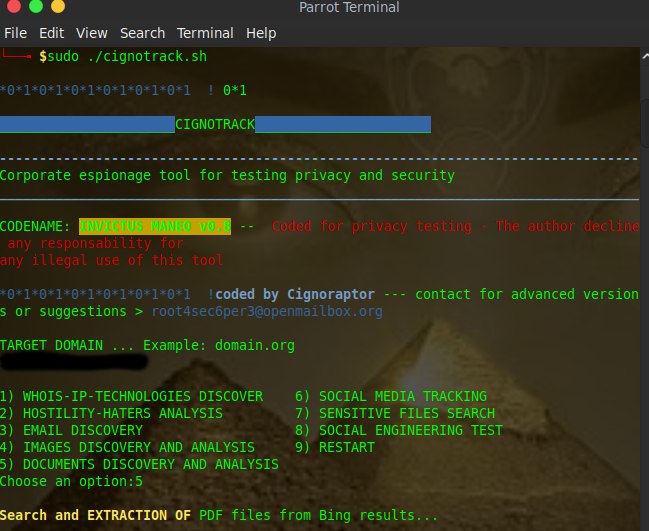
Task: Click option 9 RESTART
Action: click(x=335, y=447)
